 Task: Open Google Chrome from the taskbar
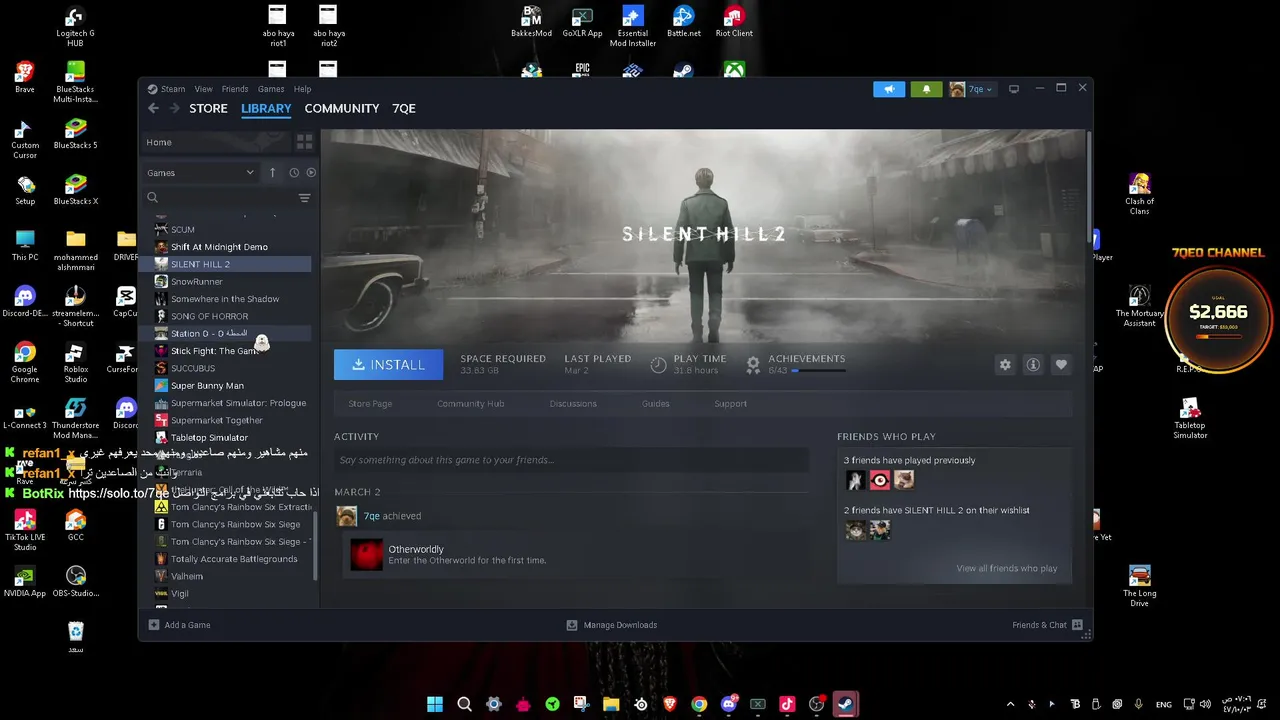click(699, 704)
